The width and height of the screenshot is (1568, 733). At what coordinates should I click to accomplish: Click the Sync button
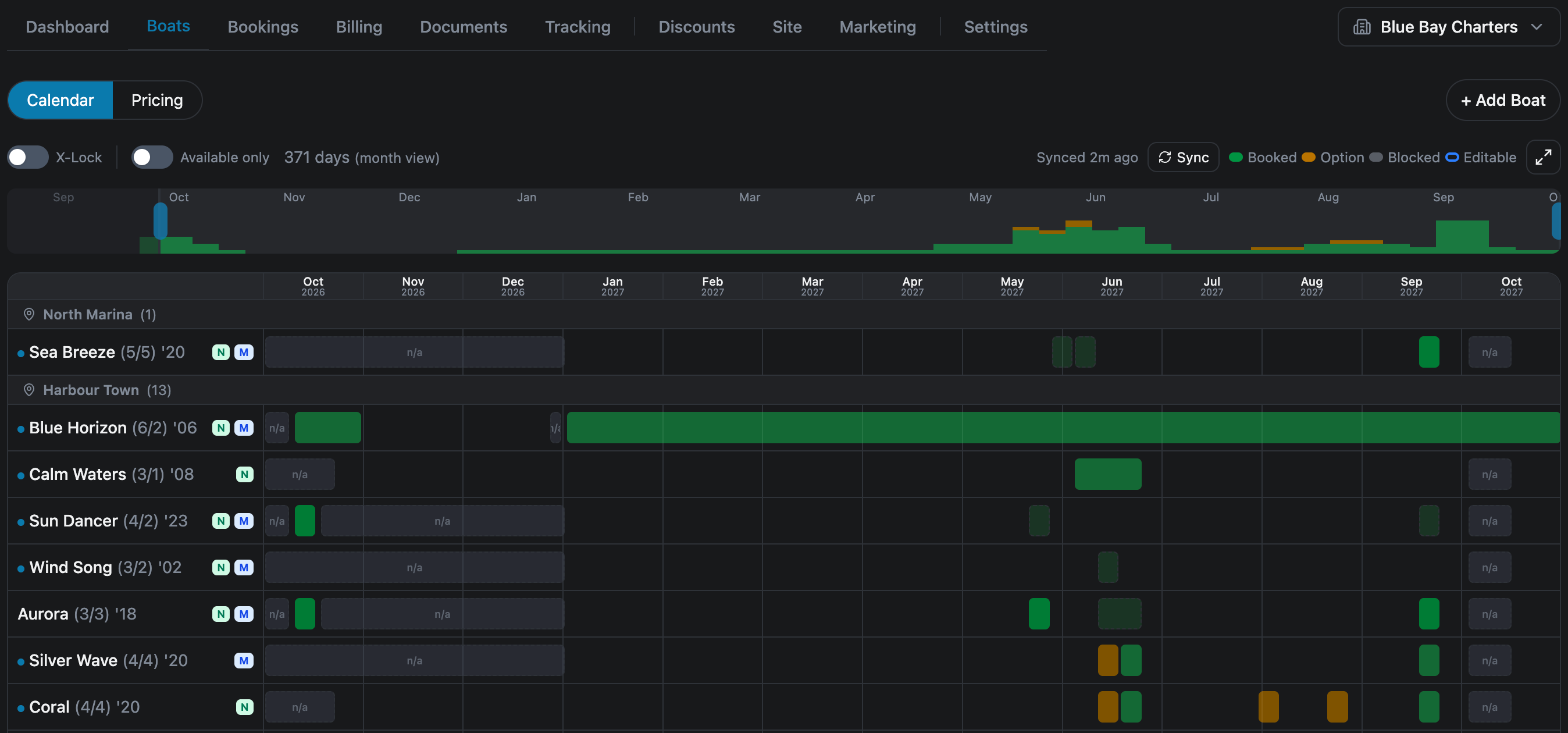(1183, 157)
